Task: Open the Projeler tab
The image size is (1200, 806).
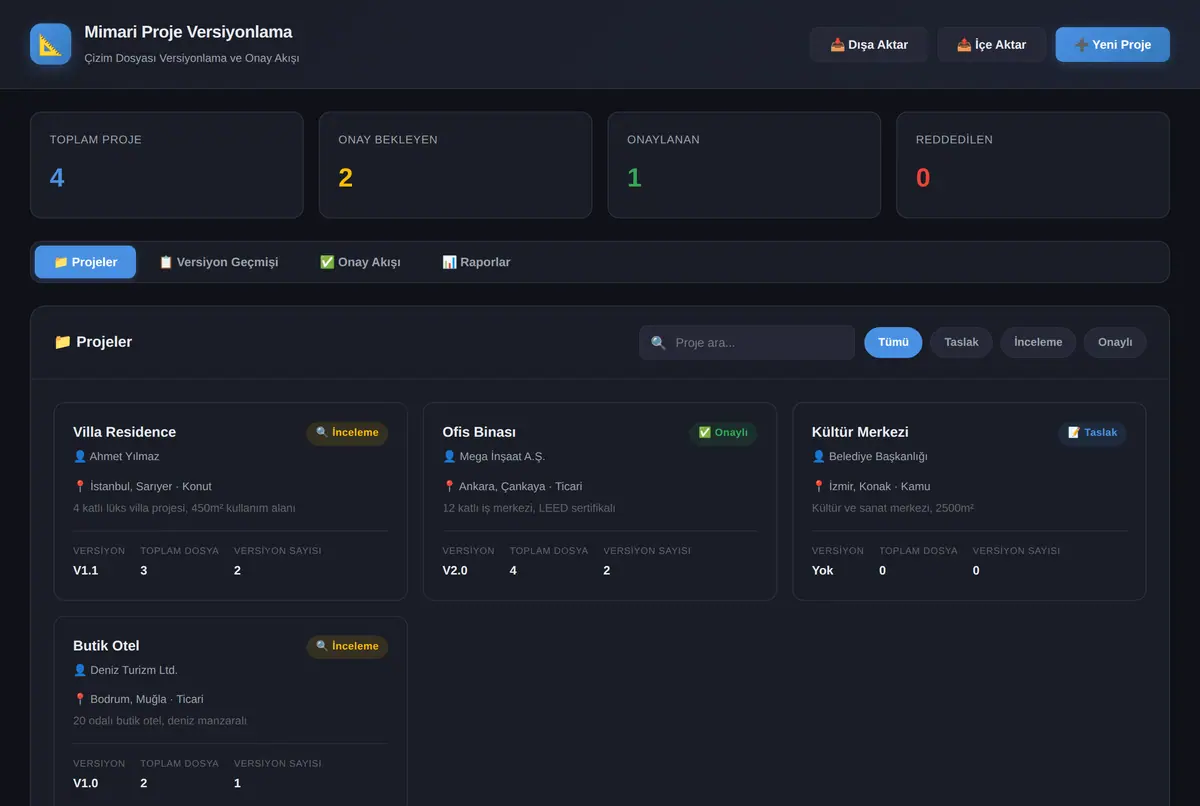Action: [x=85, y=262]
